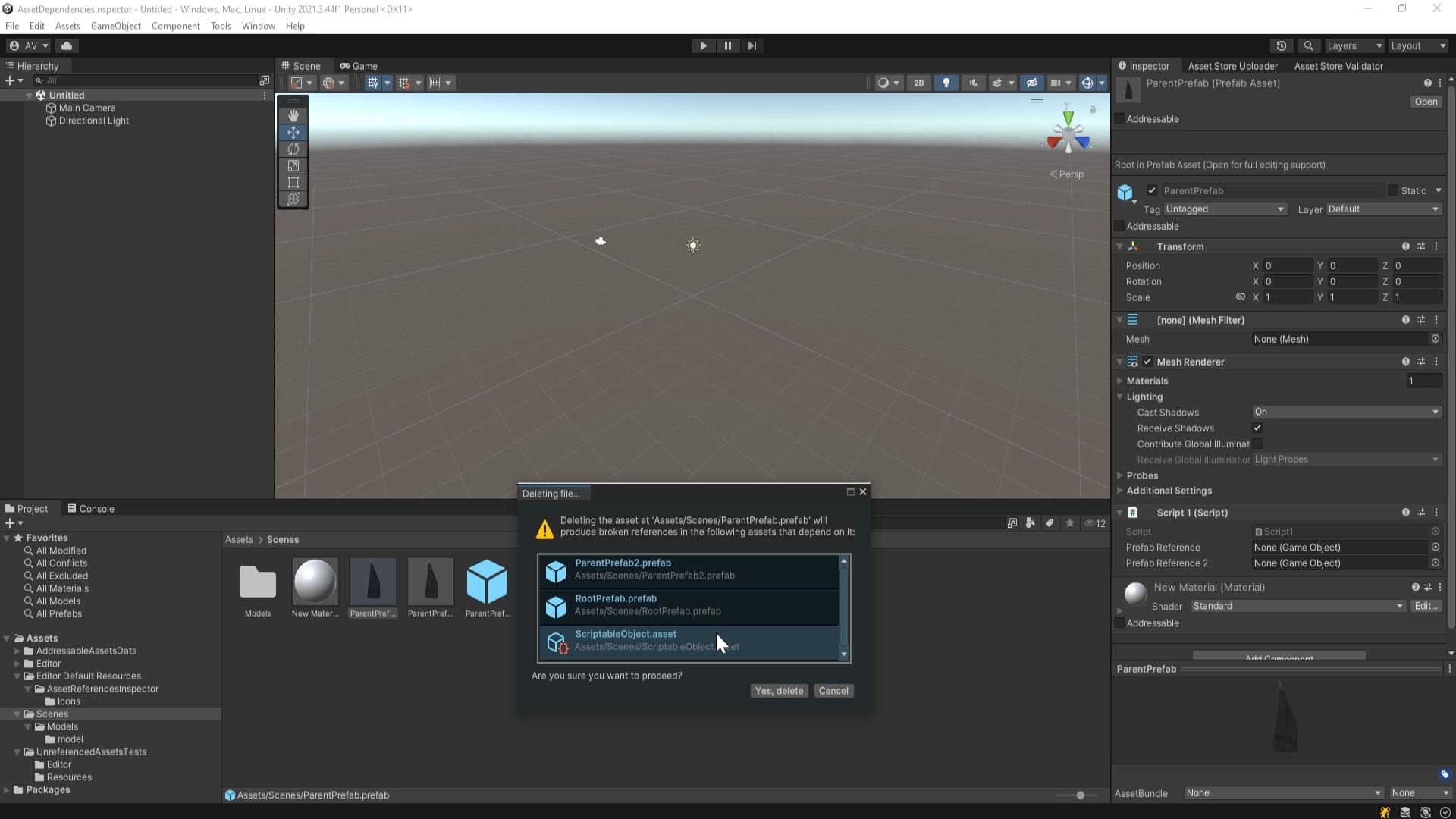Pick Prefab Reference object selector
Image resolution: width=1456 pixels, height=819 pixels.
[x=1436, y=547]
